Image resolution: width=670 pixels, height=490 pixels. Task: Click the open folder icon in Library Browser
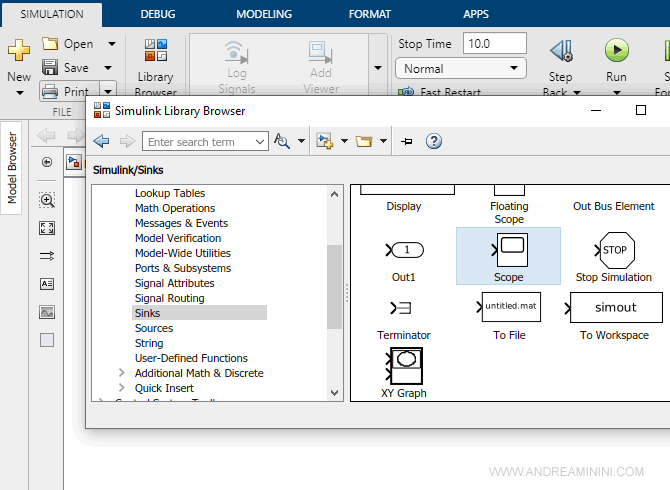(x=364, y=141)
